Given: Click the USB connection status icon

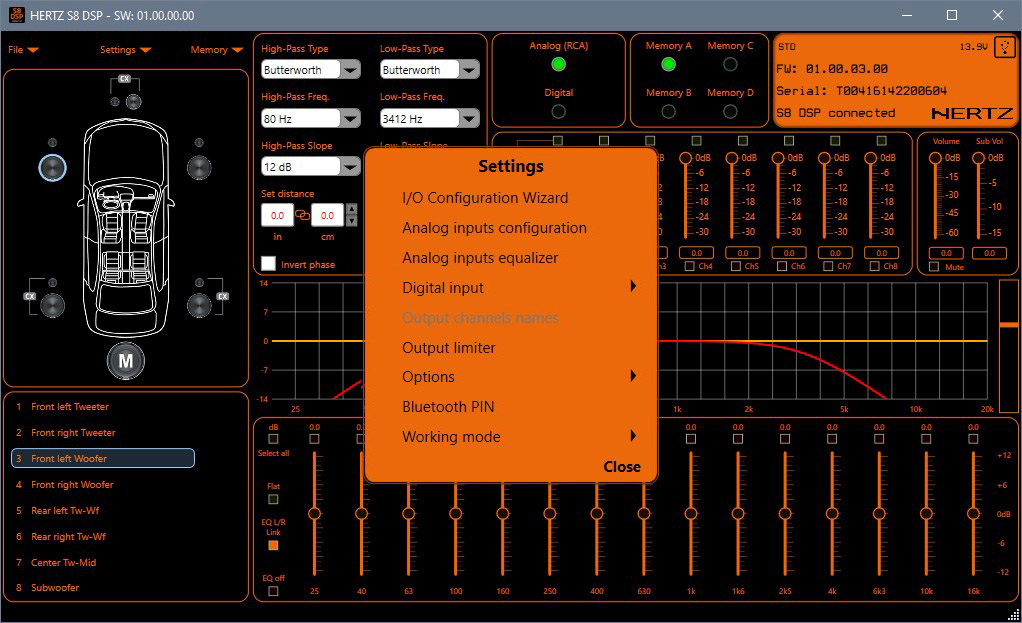Looking at the screenshot, I should pos(1004,48).
